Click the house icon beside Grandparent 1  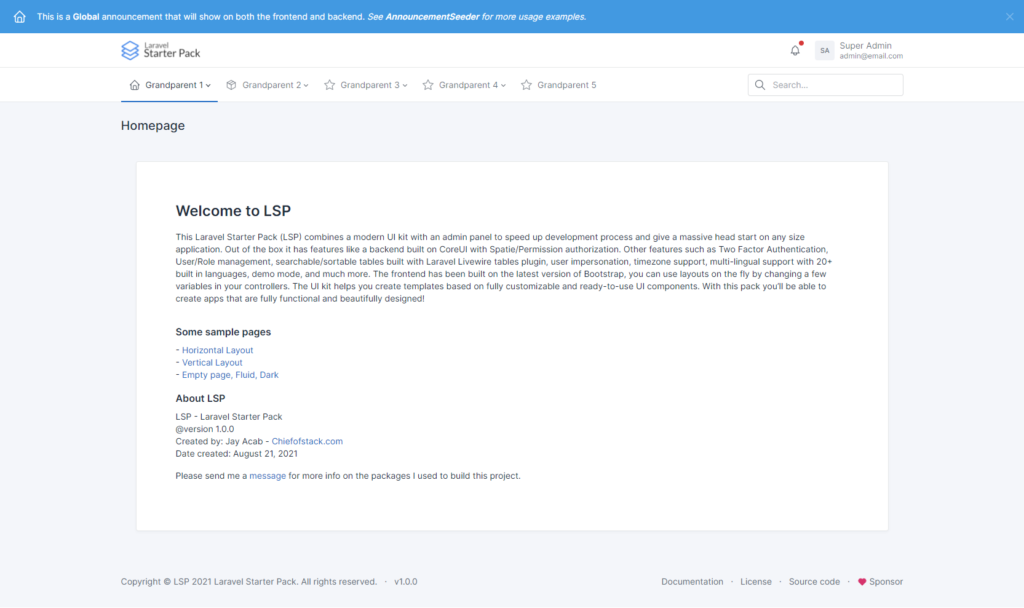(x=135, y=85)
